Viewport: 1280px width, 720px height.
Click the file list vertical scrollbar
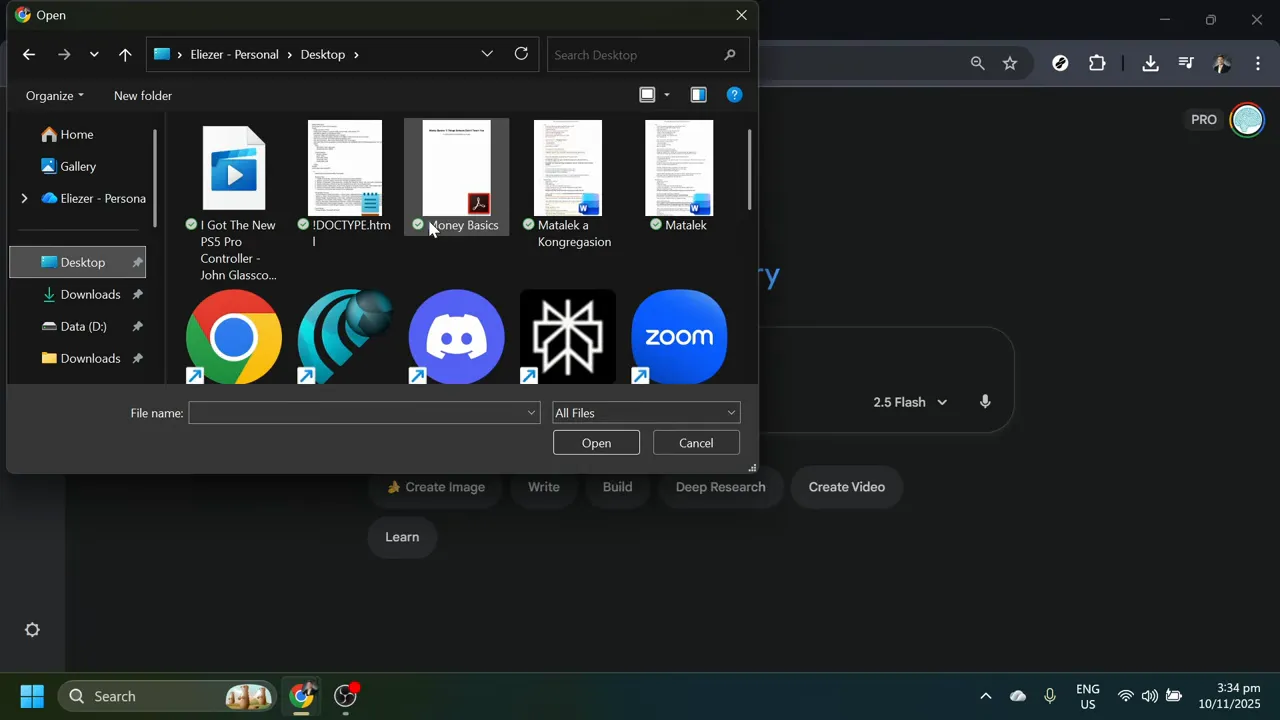coord(750,170)
